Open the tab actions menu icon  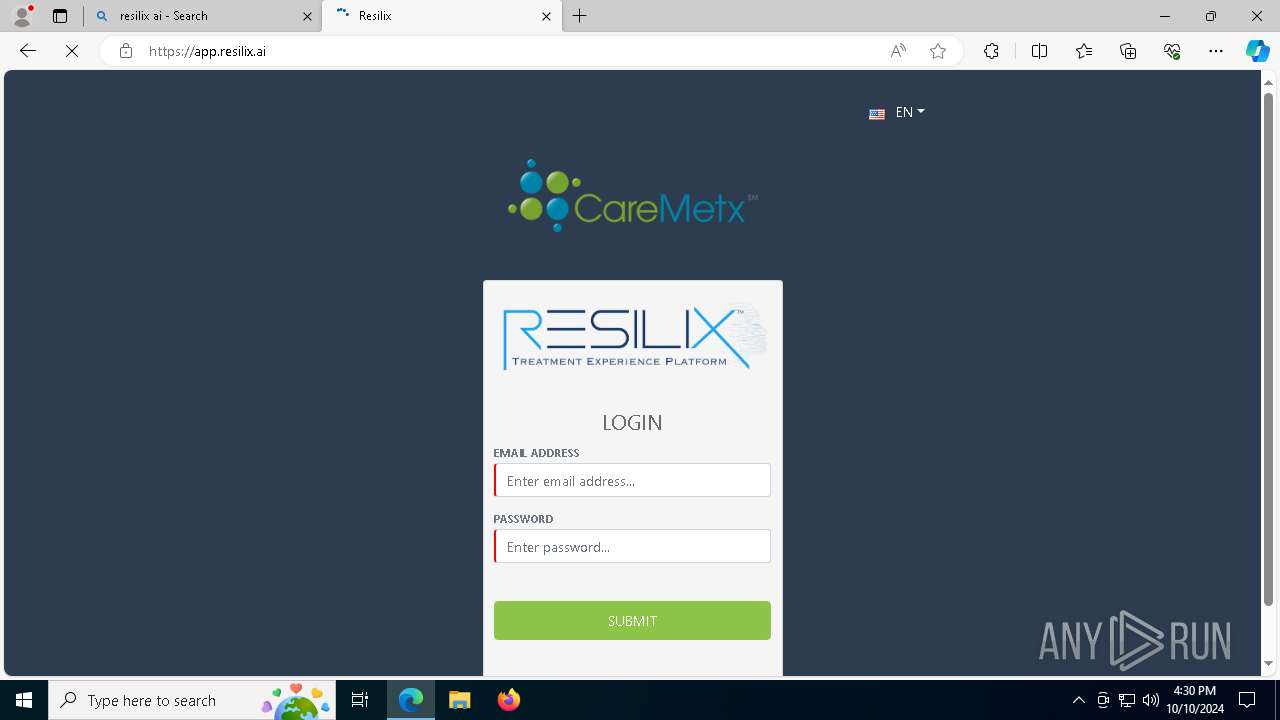60,16
